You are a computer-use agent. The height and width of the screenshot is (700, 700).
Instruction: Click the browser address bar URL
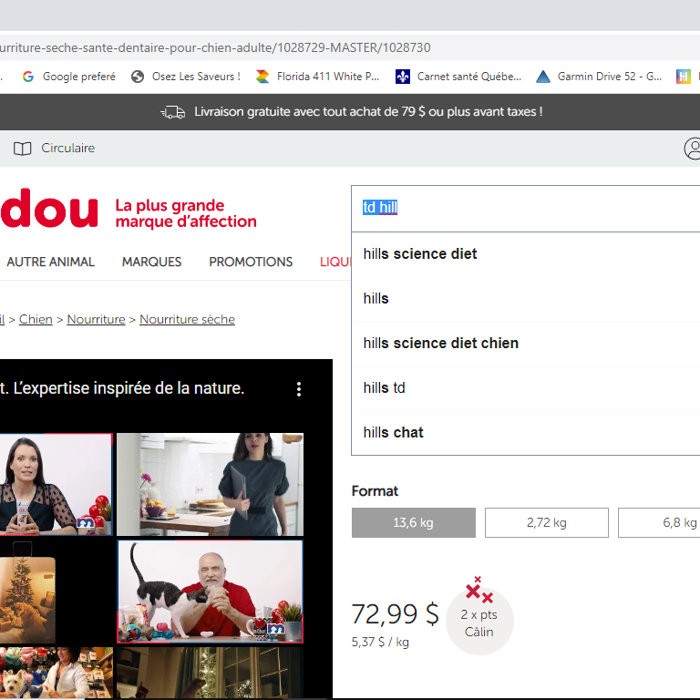(215, 48)
